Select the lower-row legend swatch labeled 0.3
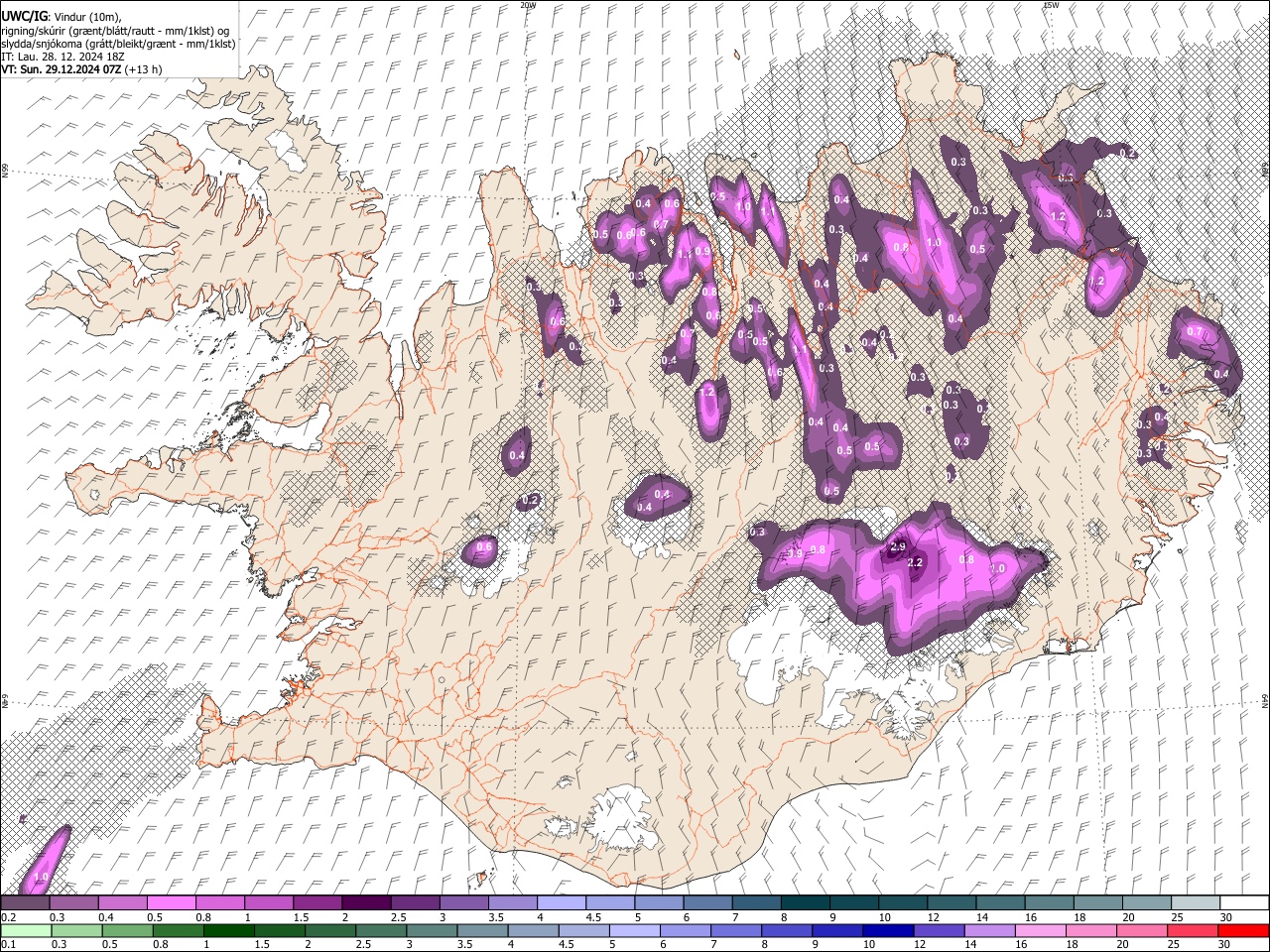Screen dimensions: 1270x952 76,930
